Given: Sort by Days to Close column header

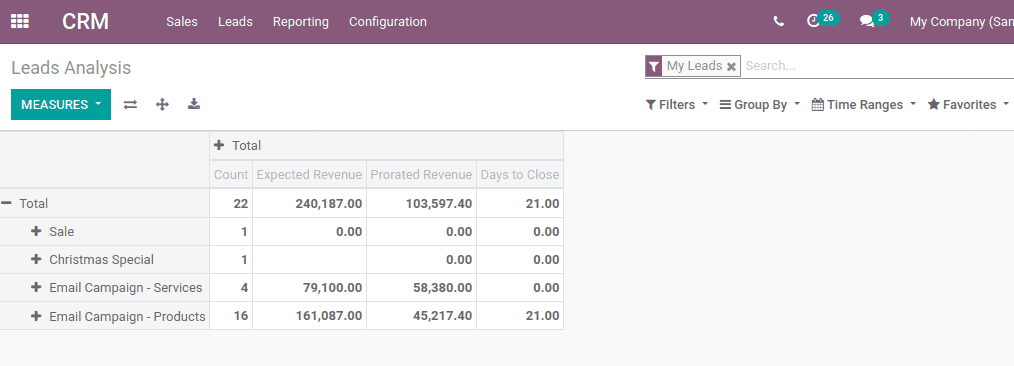Looking at the screenshot, I should [x=520, y=175].
